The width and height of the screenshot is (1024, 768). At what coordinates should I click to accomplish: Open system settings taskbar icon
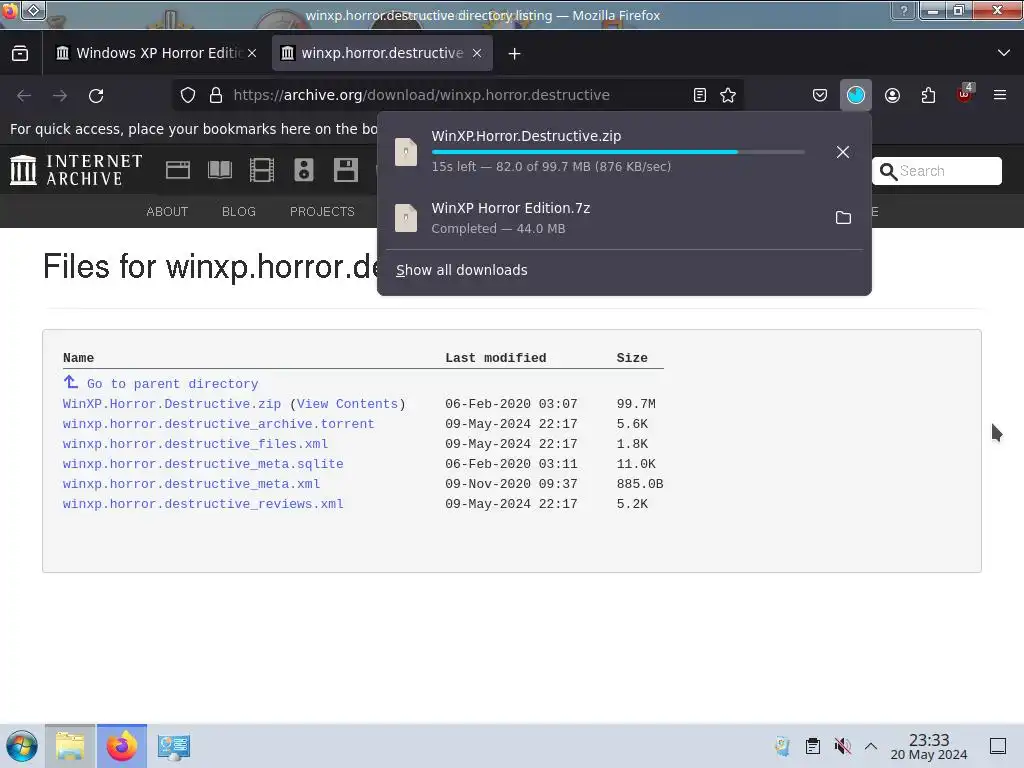click(174, 746)
